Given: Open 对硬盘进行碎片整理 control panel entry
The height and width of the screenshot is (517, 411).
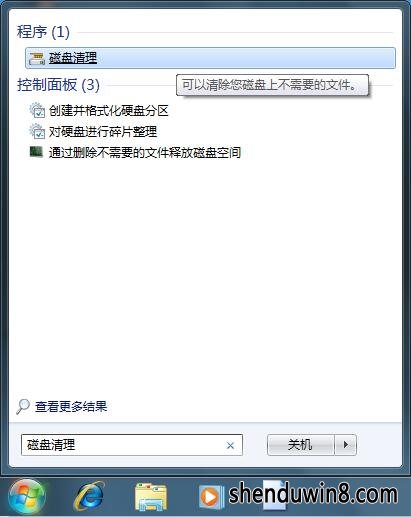Looking at the screenshot, I should tap(103, 132).
